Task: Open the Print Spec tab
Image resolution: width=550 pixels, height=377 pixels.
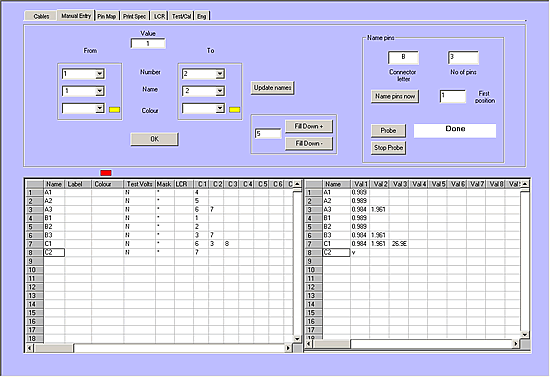Action: click(134, 16)
